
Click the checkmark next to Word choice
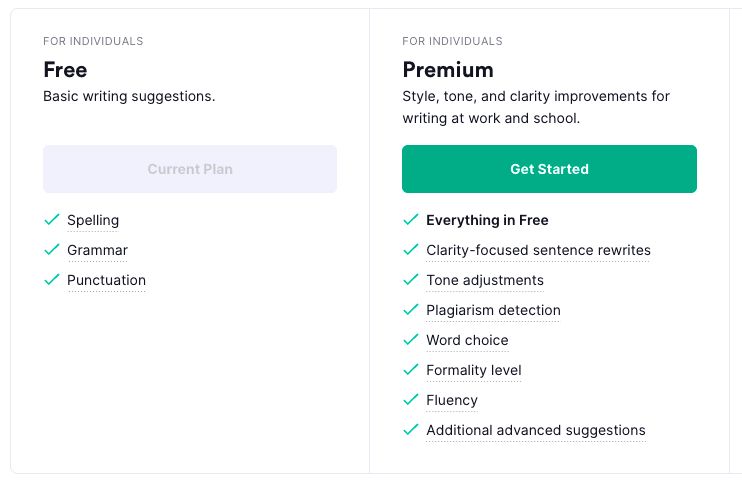pyautogui.click(x=411, y=339)
